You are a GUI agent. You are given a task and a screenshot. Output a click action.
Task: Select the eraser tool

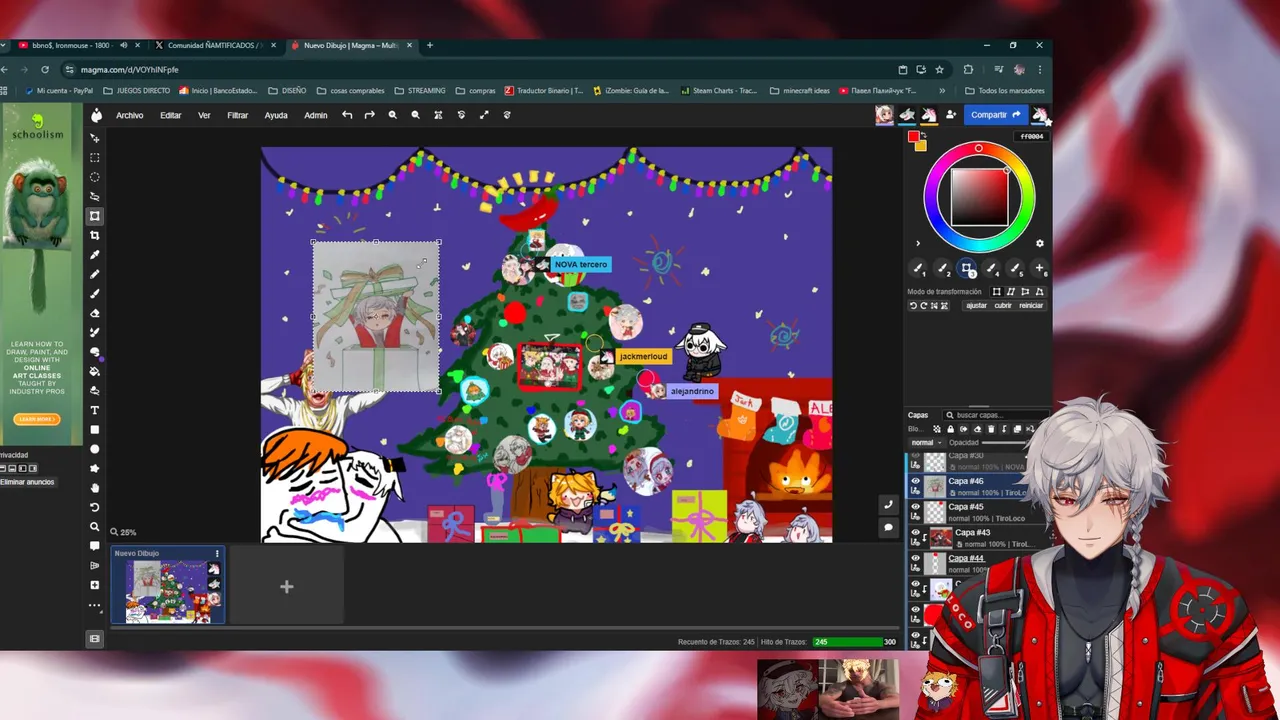[x=95, y=313]
